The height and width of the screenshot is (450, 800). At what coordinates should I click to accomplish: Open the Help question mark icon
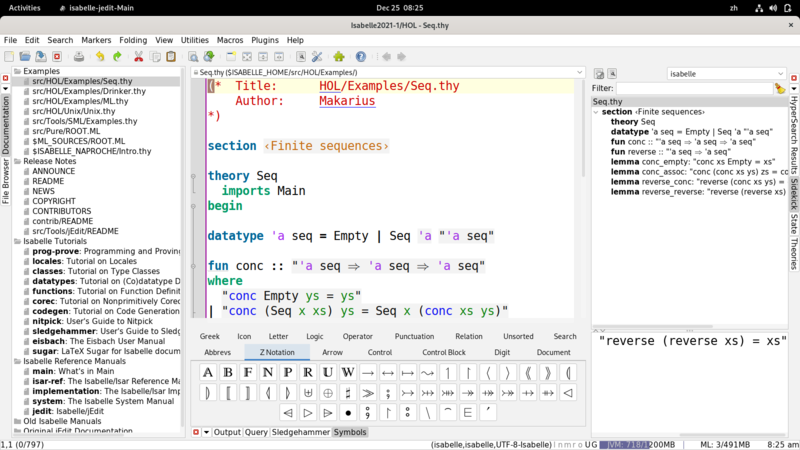point(361,57)
